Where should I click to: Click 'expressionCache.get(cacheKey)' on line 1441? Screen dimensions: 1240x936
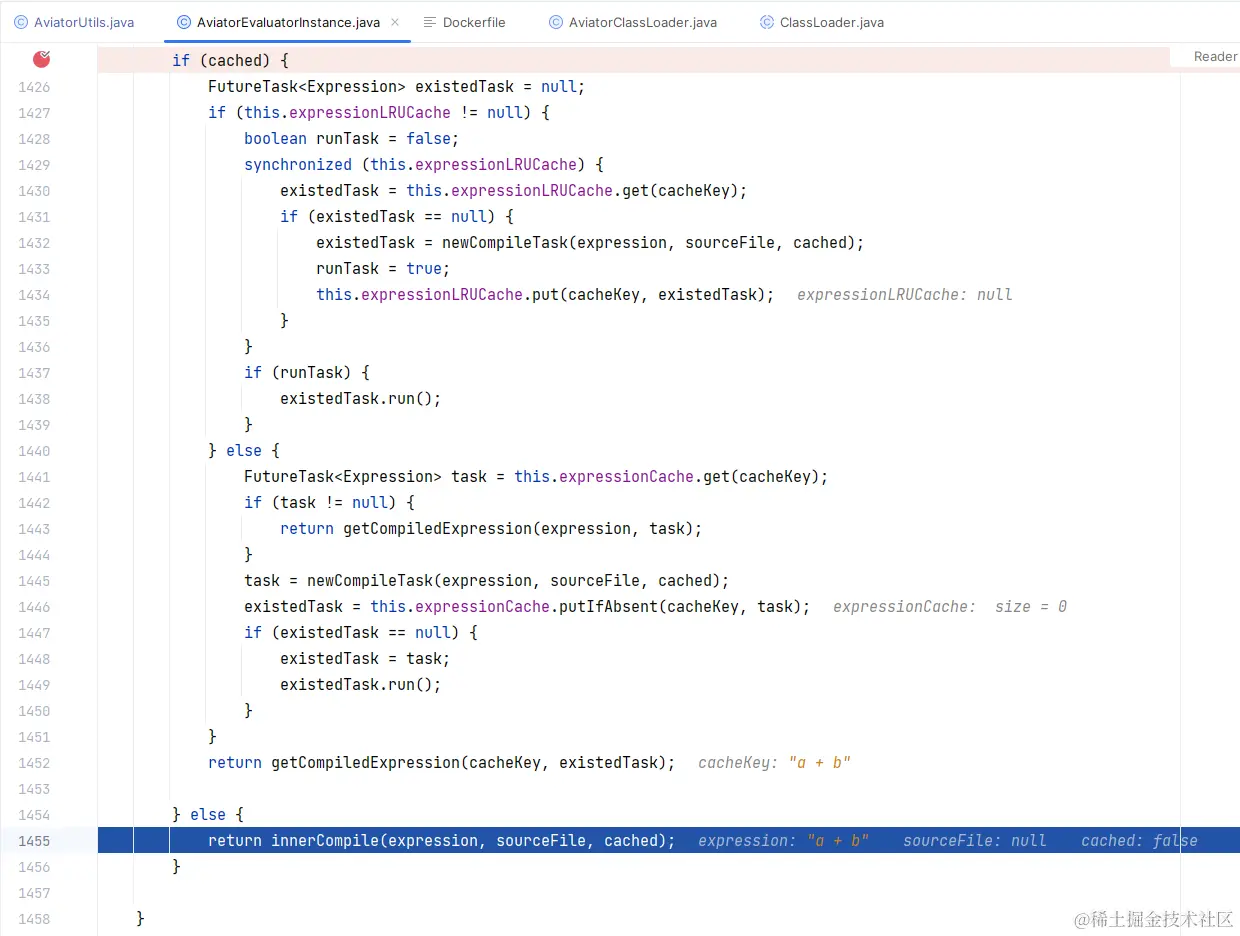click(689, 477)
